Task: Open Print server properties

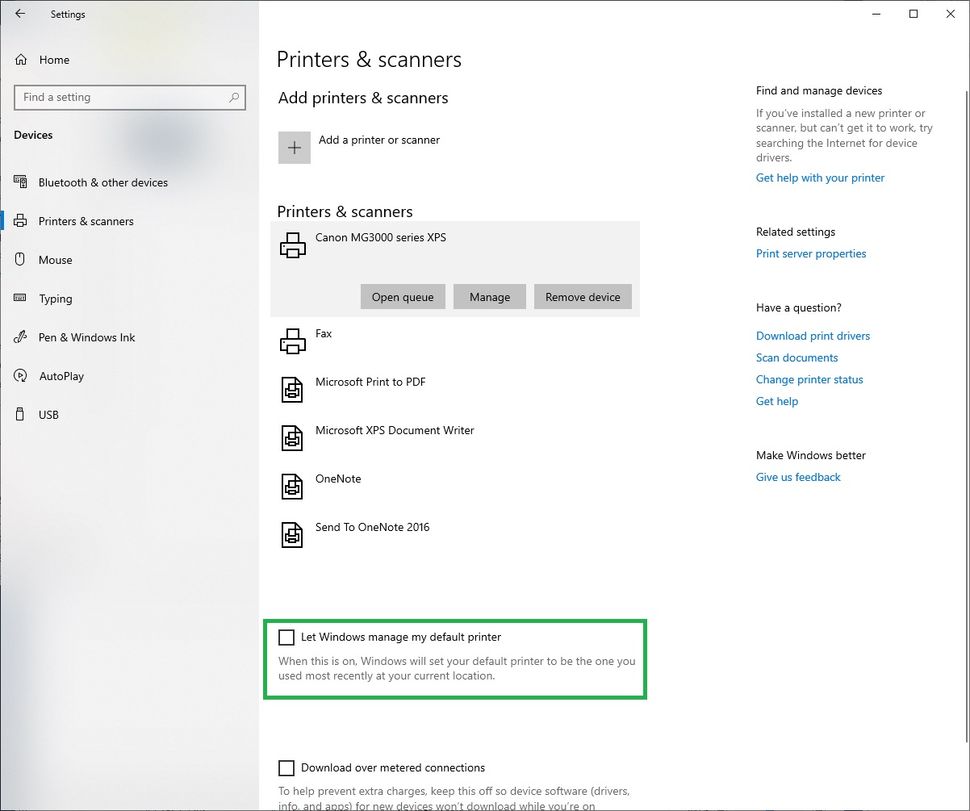Action: coord(810,253)
